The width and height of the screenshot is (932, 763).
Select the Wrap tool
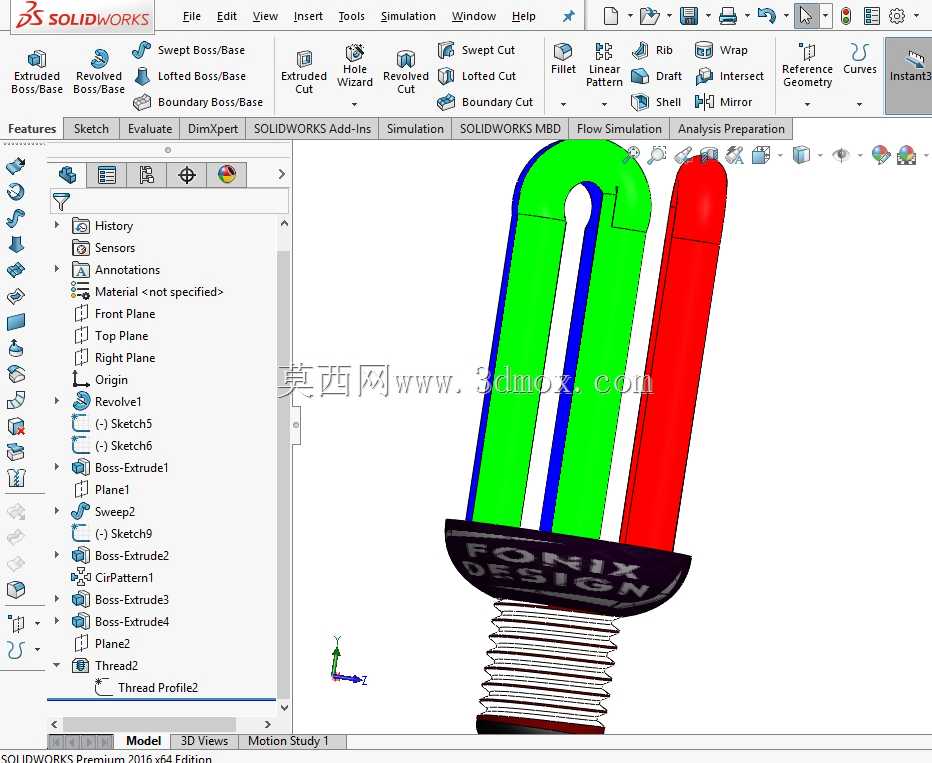point(721,50)
